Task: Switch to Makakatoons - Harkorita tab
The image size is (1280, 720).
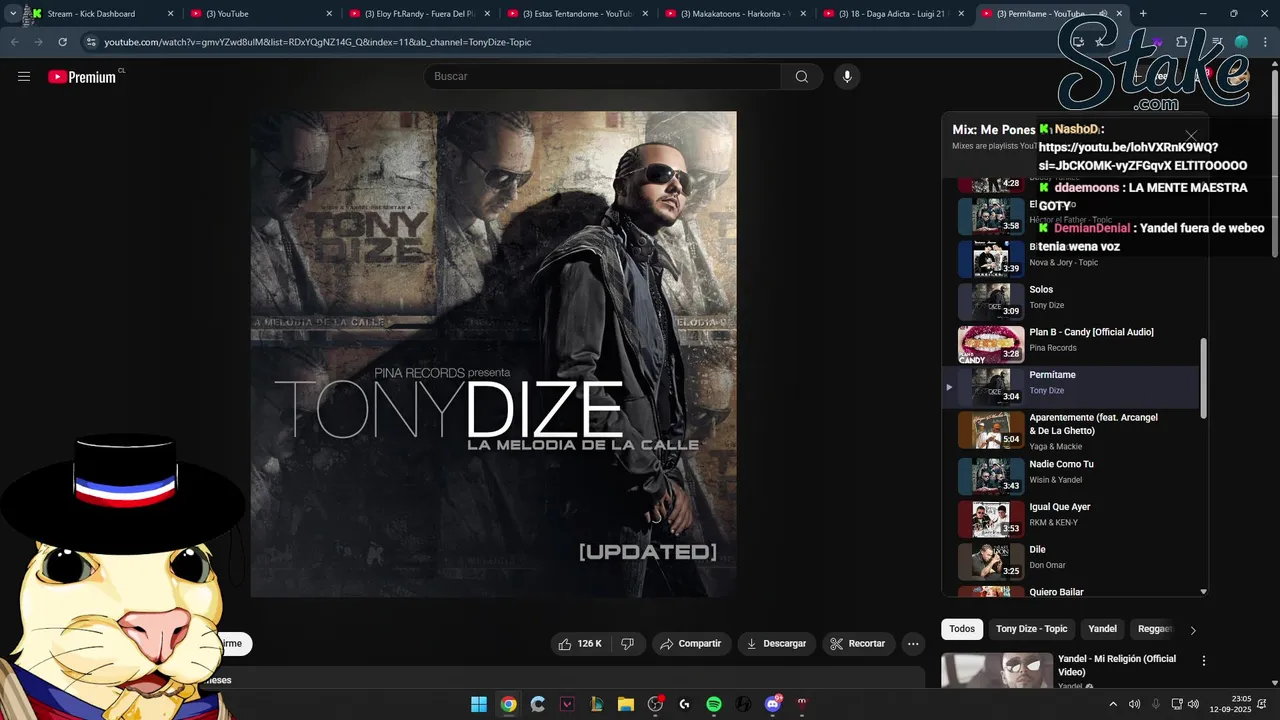Action: (735, 14)
